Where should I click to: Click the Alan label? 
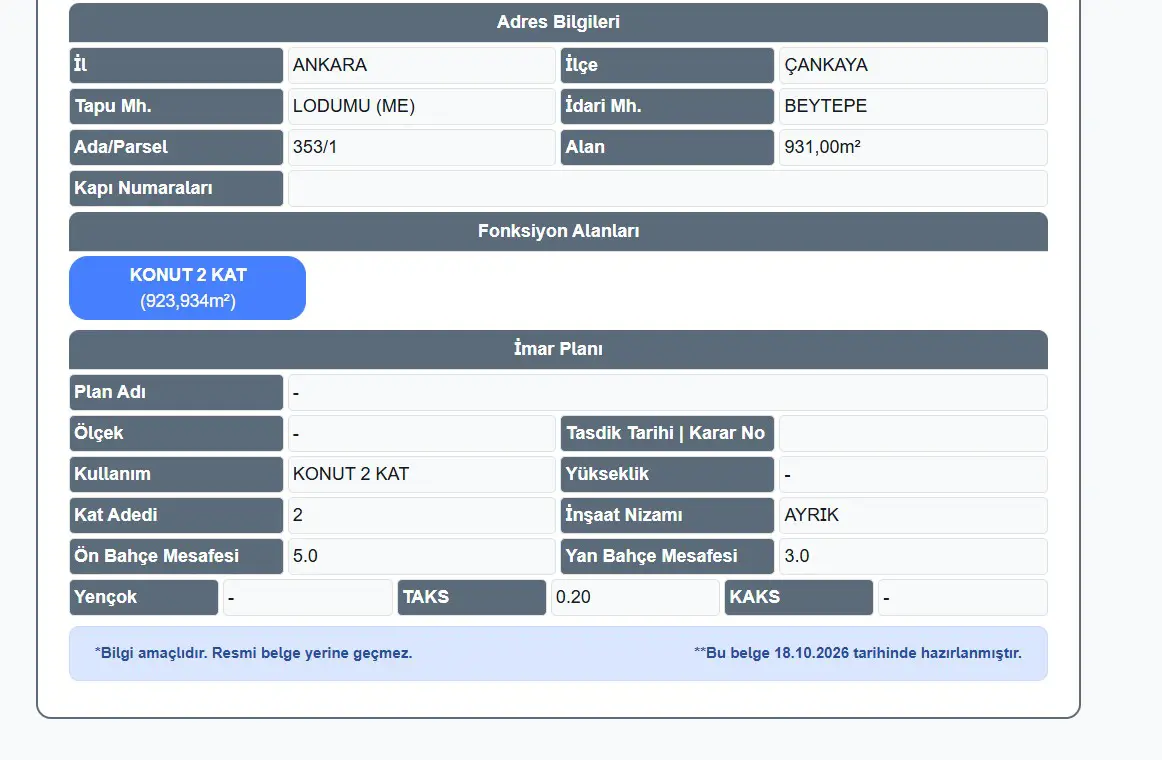[x=667, y=147]
